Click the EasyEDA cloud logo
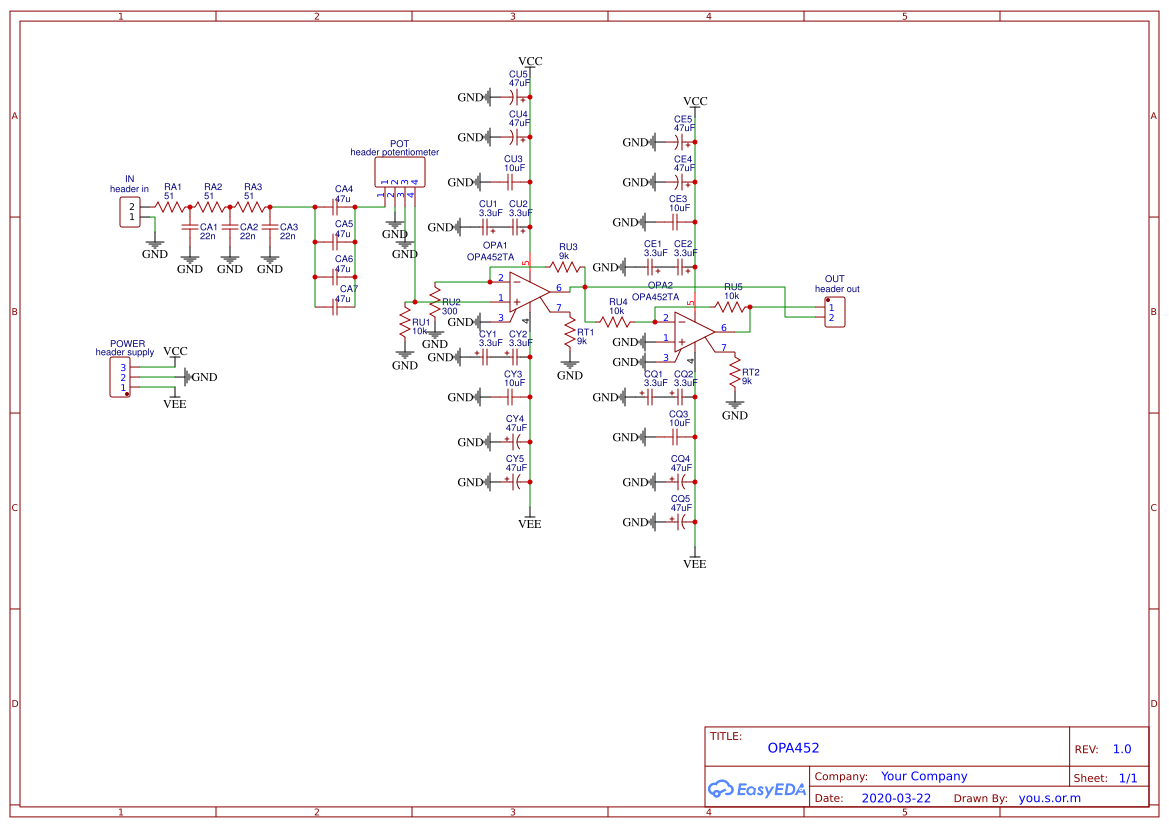This screenshot has width=1169, height=827. coord(722,789)
